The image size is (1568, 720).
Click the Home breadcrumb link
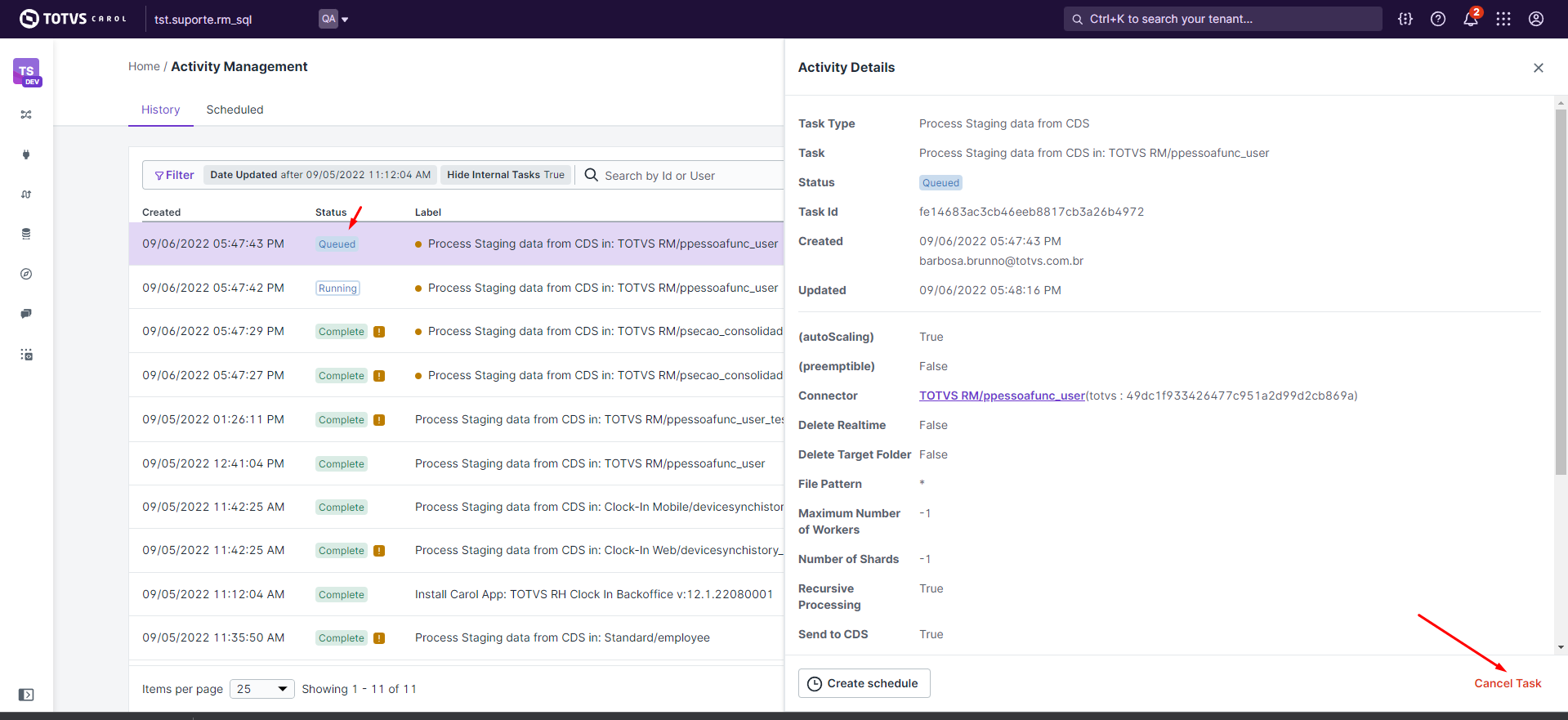(144, 66)
